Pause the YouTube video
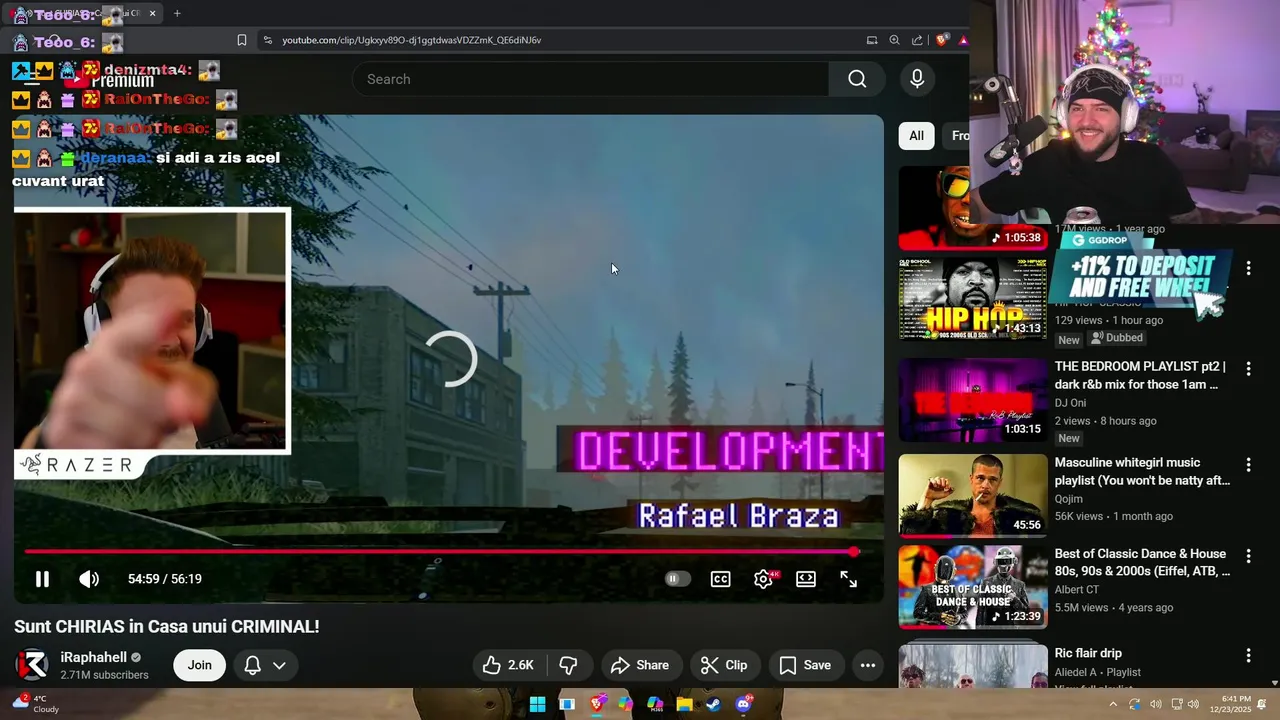Viewport: 1280px width, 720px height. tap(42, 579)
